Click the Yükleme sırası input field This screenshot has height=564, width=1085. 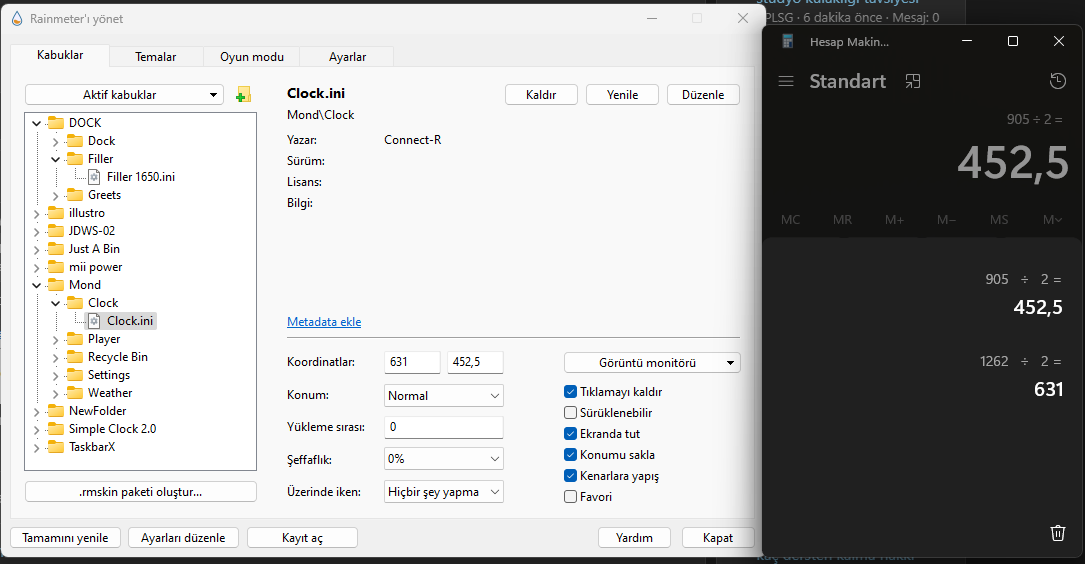(x=443, y=427)
